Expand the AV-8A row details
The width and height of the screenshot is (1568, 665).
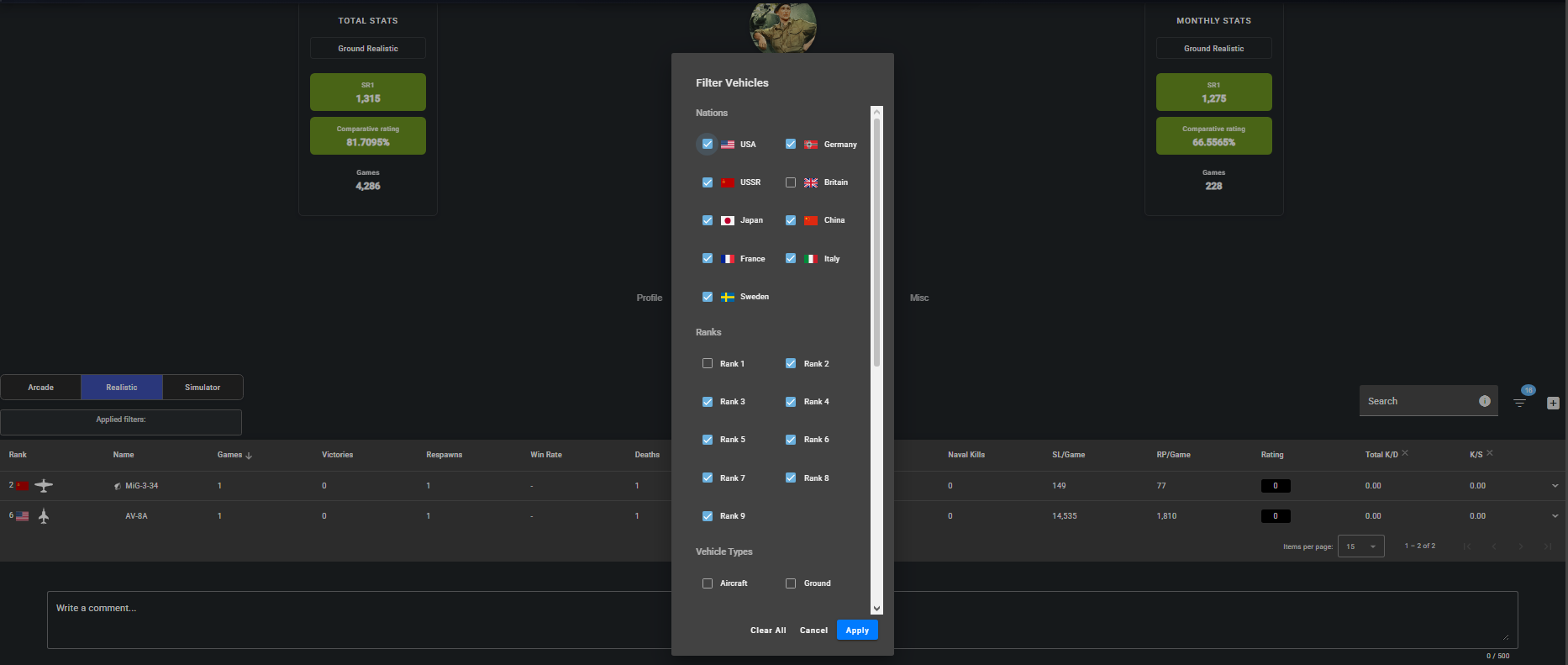pyautogui.click(x=1555, y=516)
